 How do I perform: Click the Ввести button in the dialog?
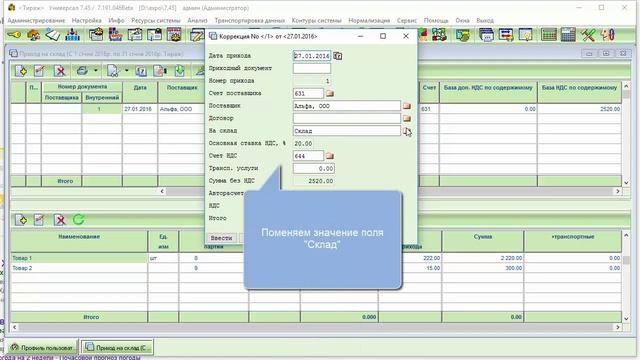[x=221, y=238]
